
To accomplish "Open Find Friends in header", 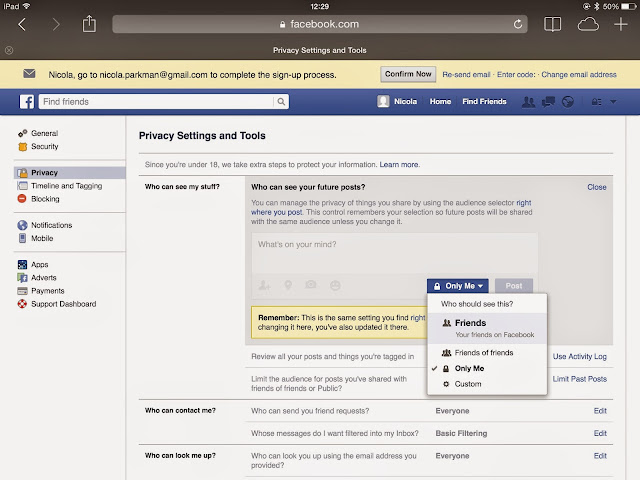I will point(484,102).
